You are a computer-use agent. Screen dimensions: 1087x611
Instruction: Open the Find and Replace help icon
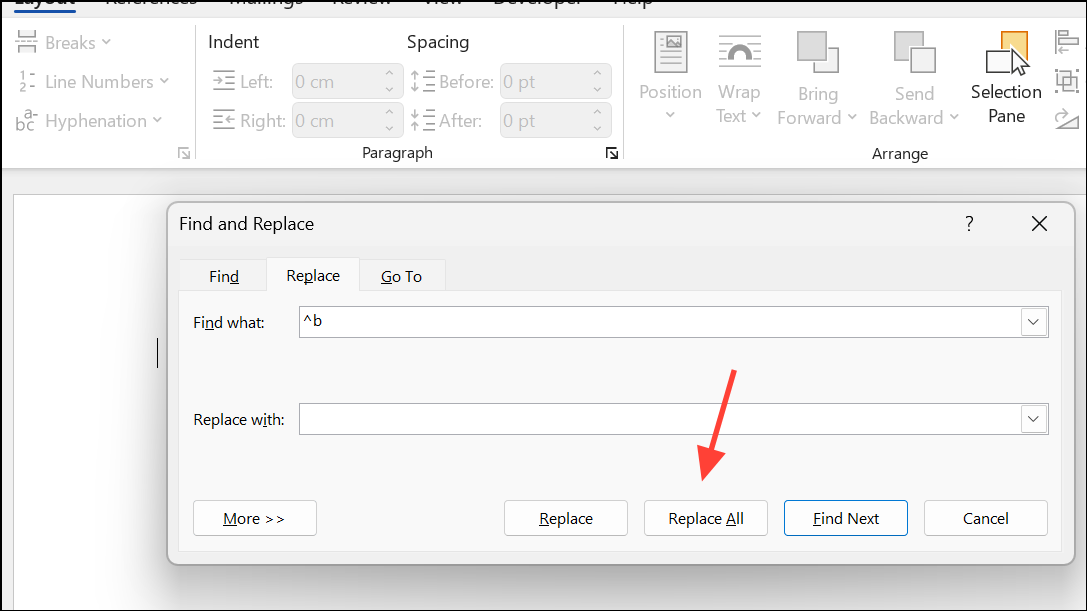point(969,224)
